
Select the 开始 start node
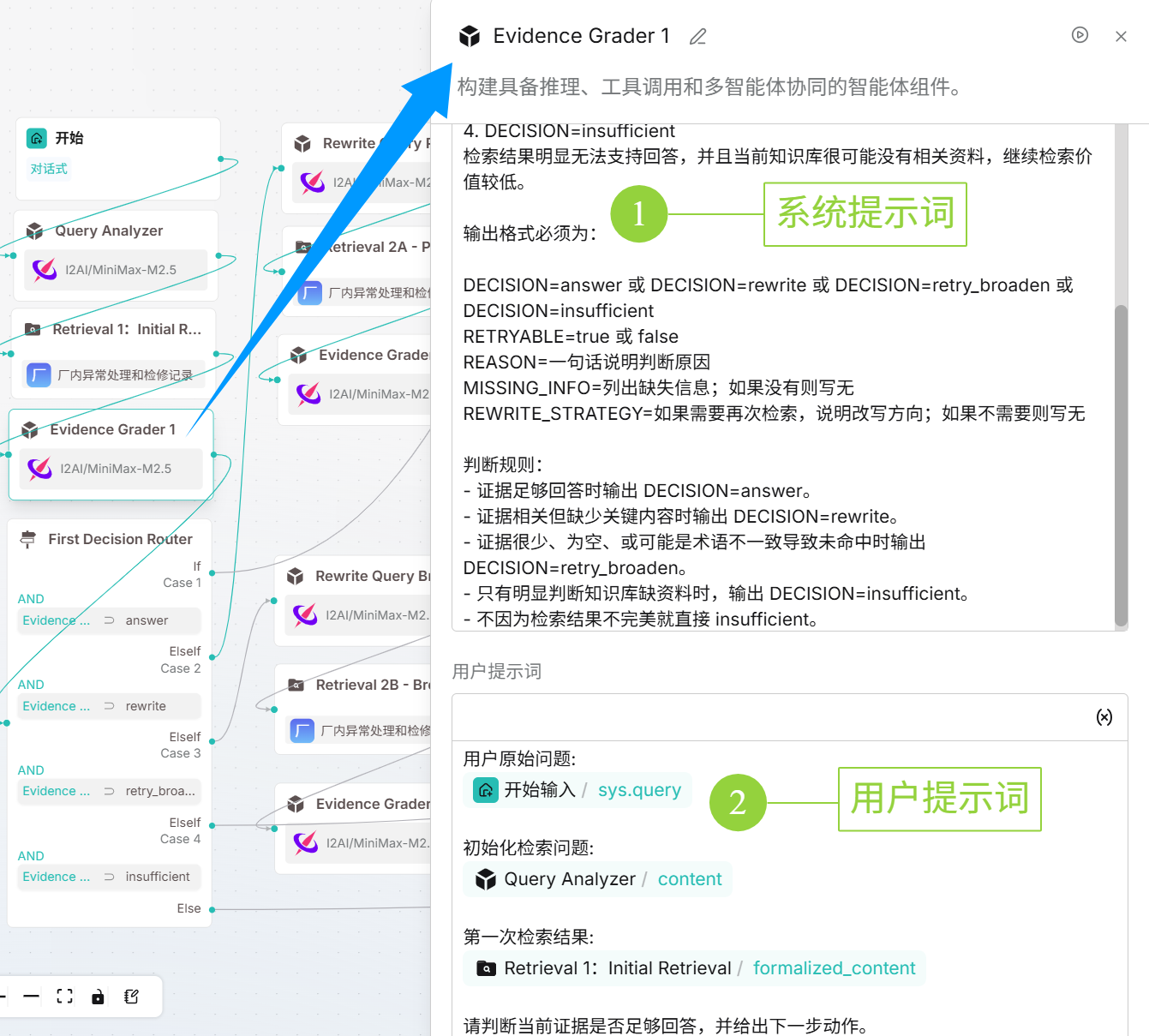(117, 159)
